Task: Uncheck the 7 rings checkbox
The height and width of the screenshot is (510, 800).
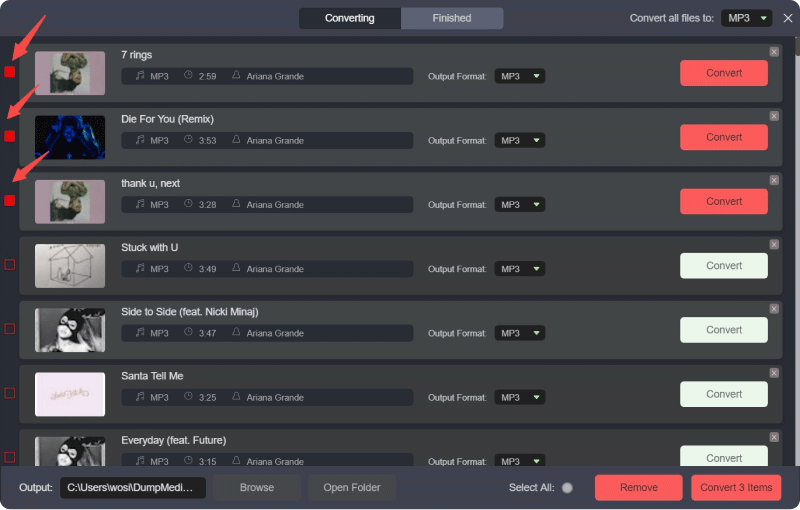Action: (10, 72)
